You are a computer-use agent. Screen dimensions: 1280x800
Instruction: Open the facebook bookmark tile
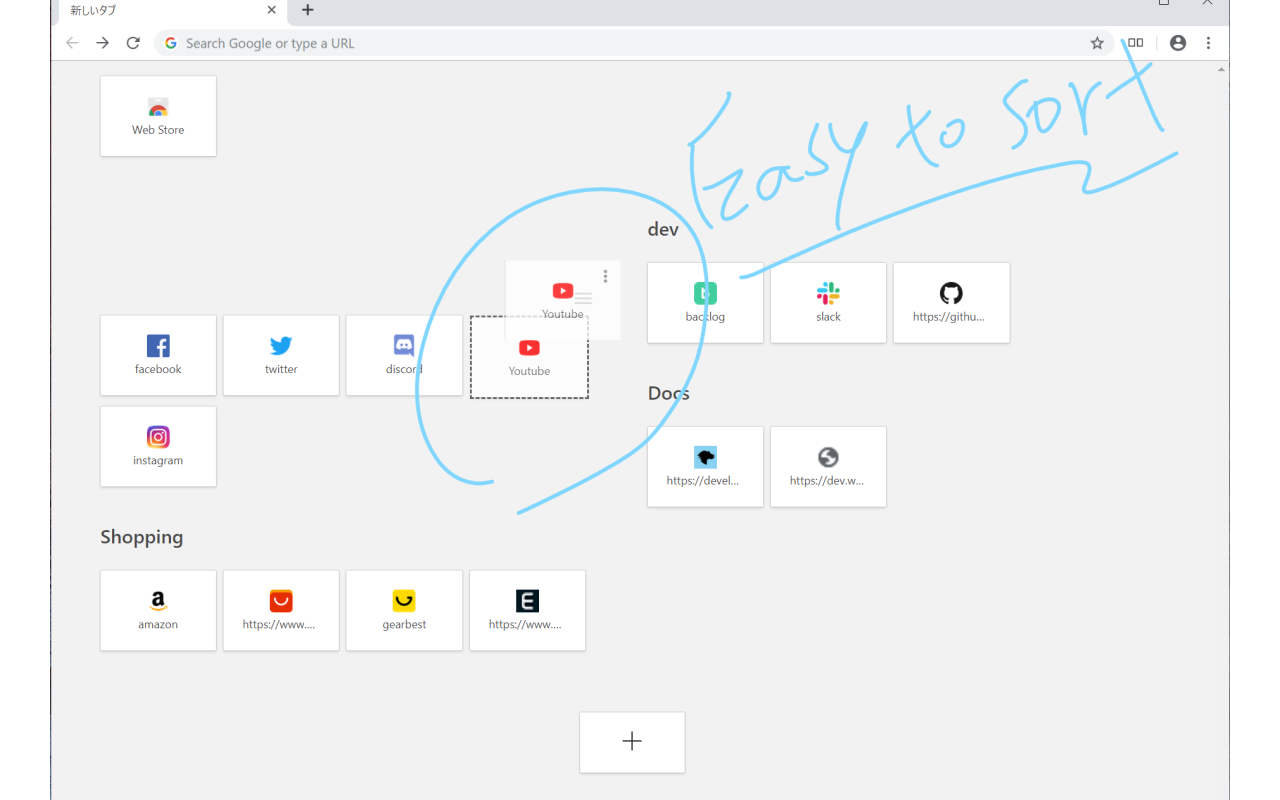click(x=158, y=355)
